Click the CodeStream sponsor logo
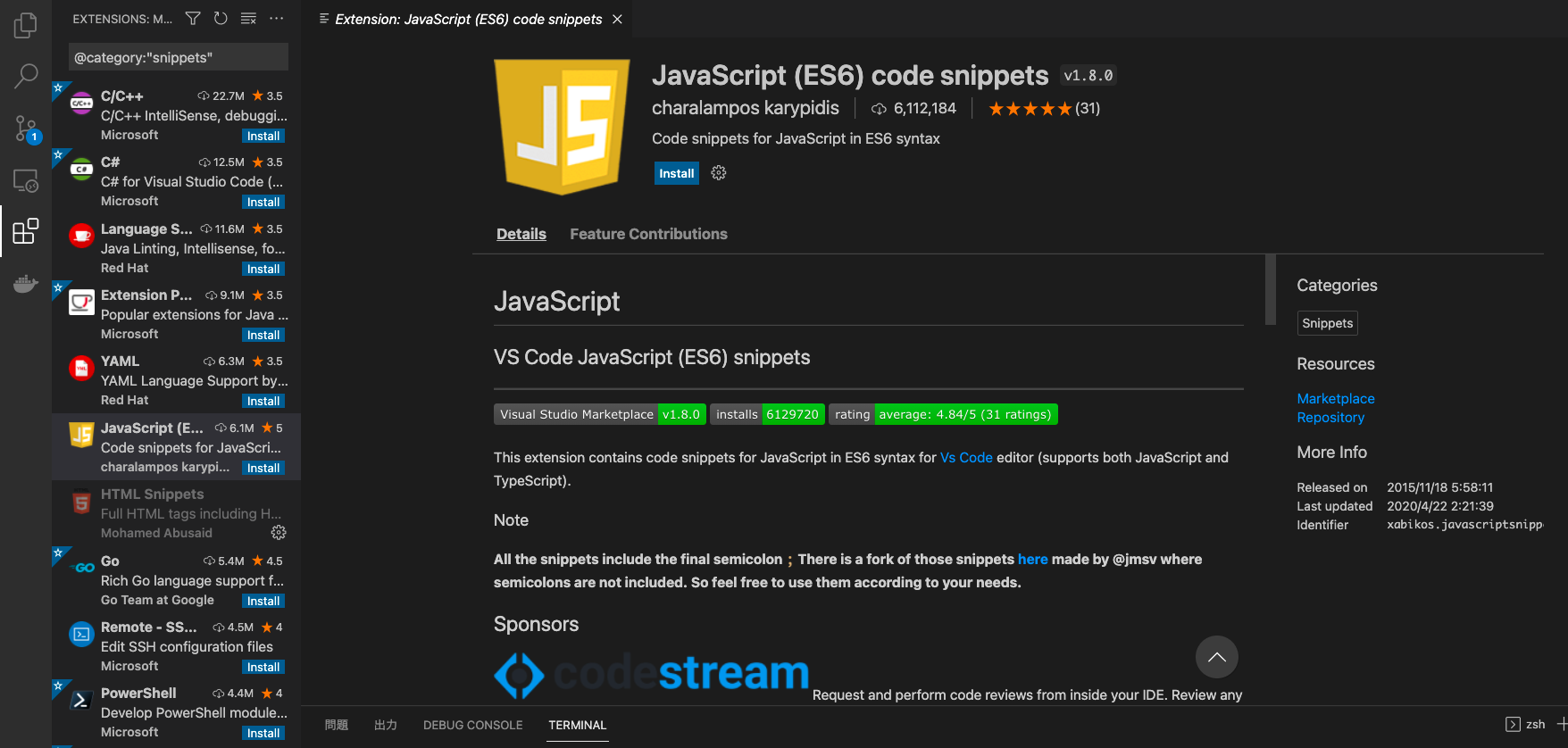Viewport: 1568px width, 748px height. pyautogui.click(x=652, y=674)
